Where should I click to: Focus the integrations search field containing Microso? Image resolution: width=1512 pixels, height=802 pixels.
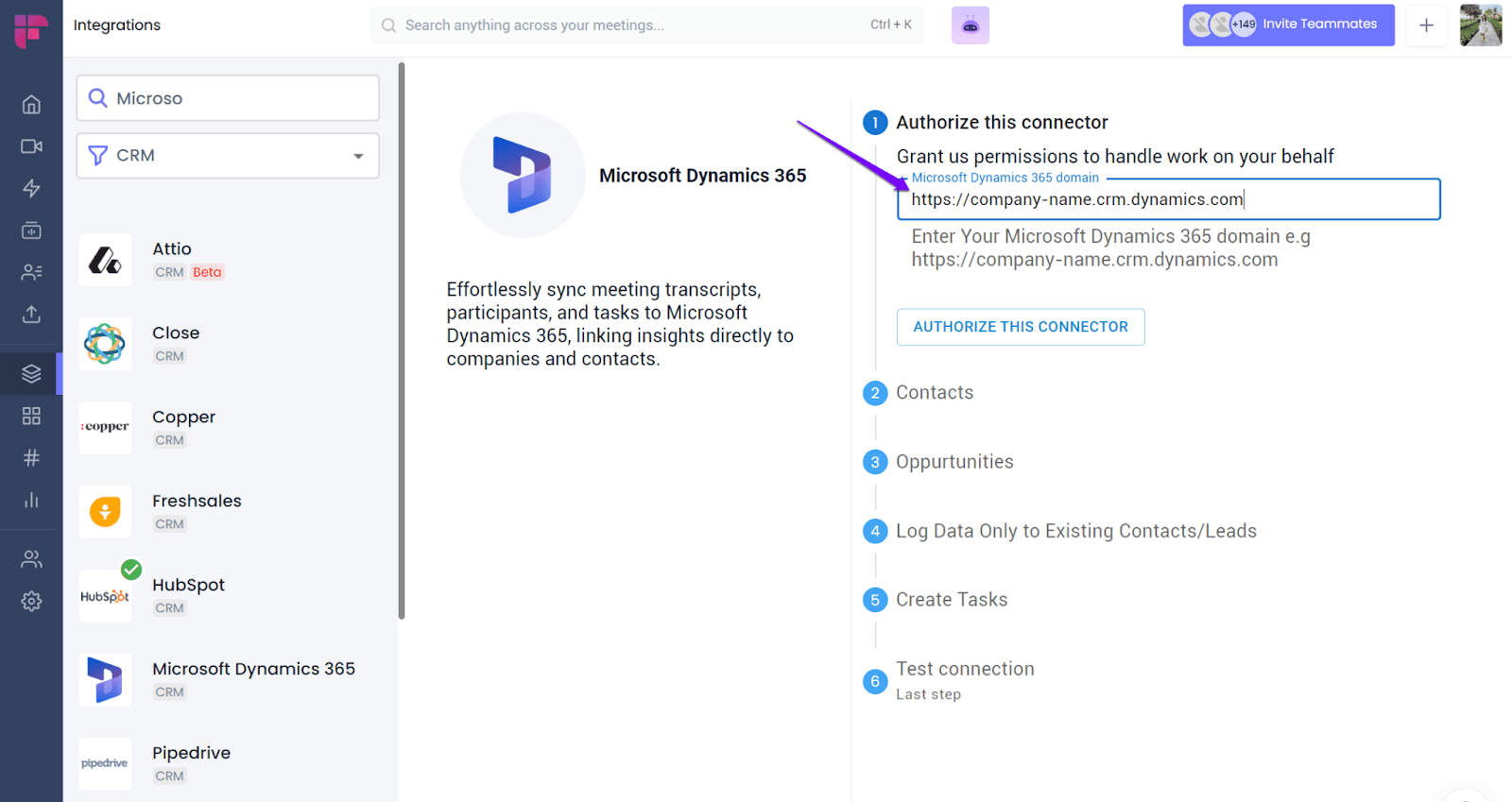click(x=228, y=98)
